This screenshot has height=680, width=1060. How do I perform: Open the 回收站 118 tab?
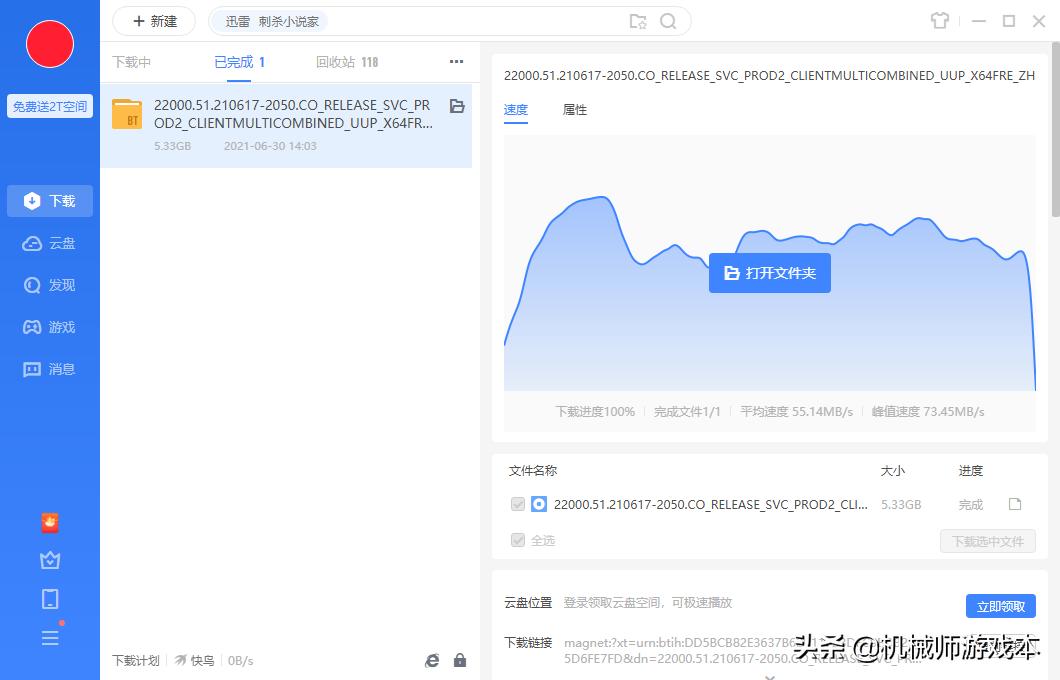coord(347,61)
